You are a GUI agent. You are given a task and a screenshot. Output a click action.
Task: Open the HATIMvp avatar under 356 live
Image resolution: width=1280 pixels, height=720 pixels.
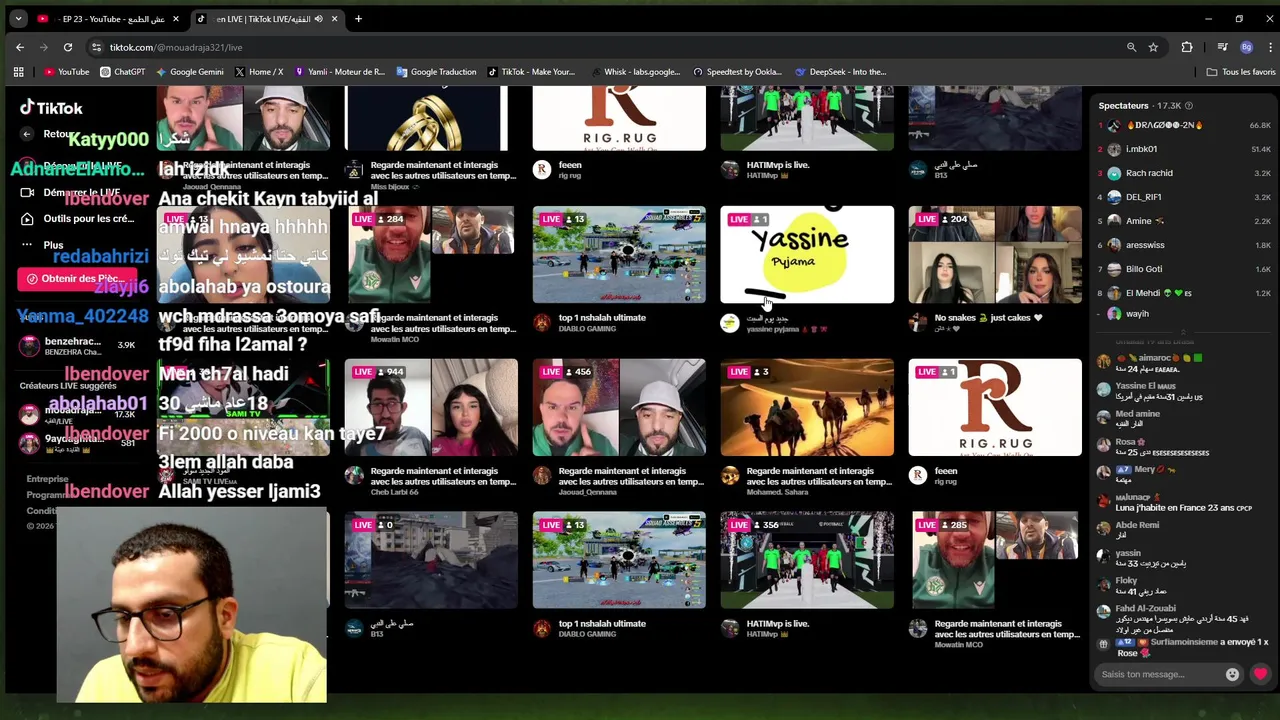tap(730, 629)
